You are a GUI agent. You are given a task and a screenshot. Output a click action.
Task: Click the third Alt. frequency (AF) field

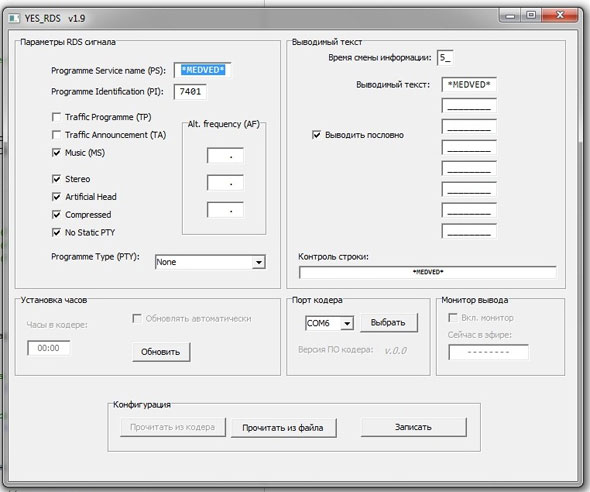tap(225, 210)
